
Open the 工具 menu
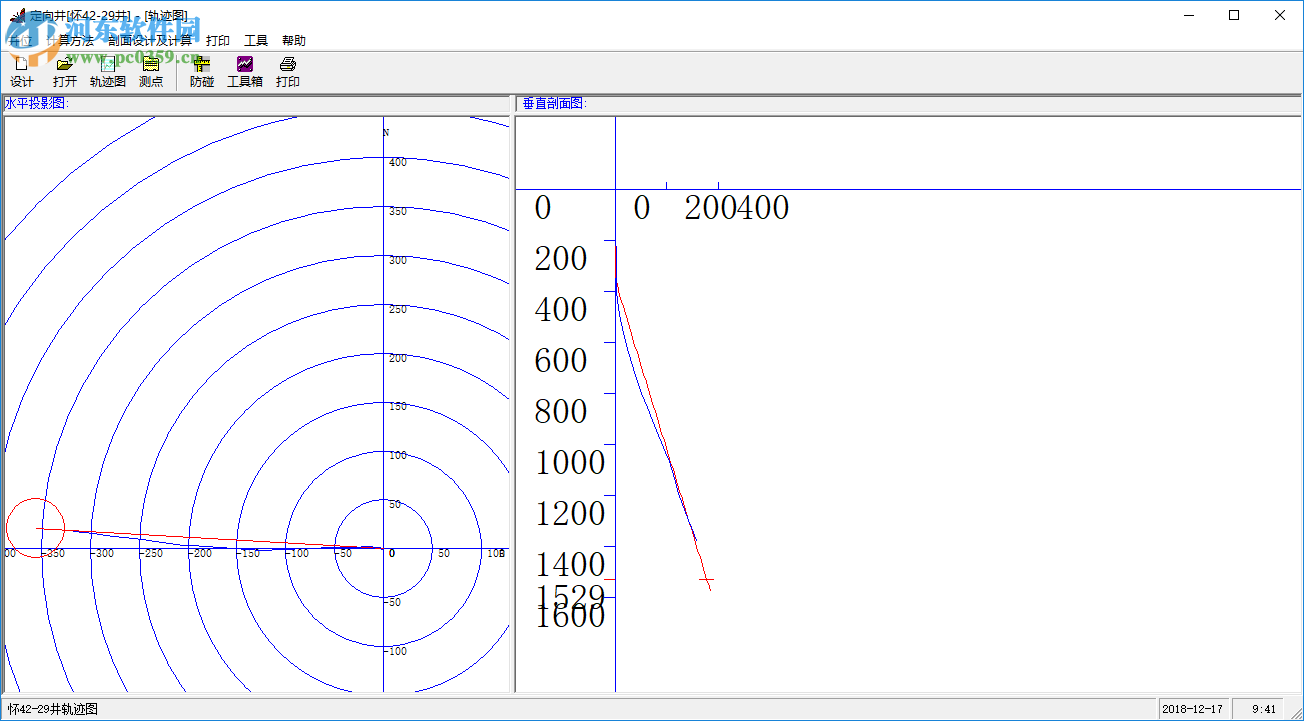click(256, 41)
